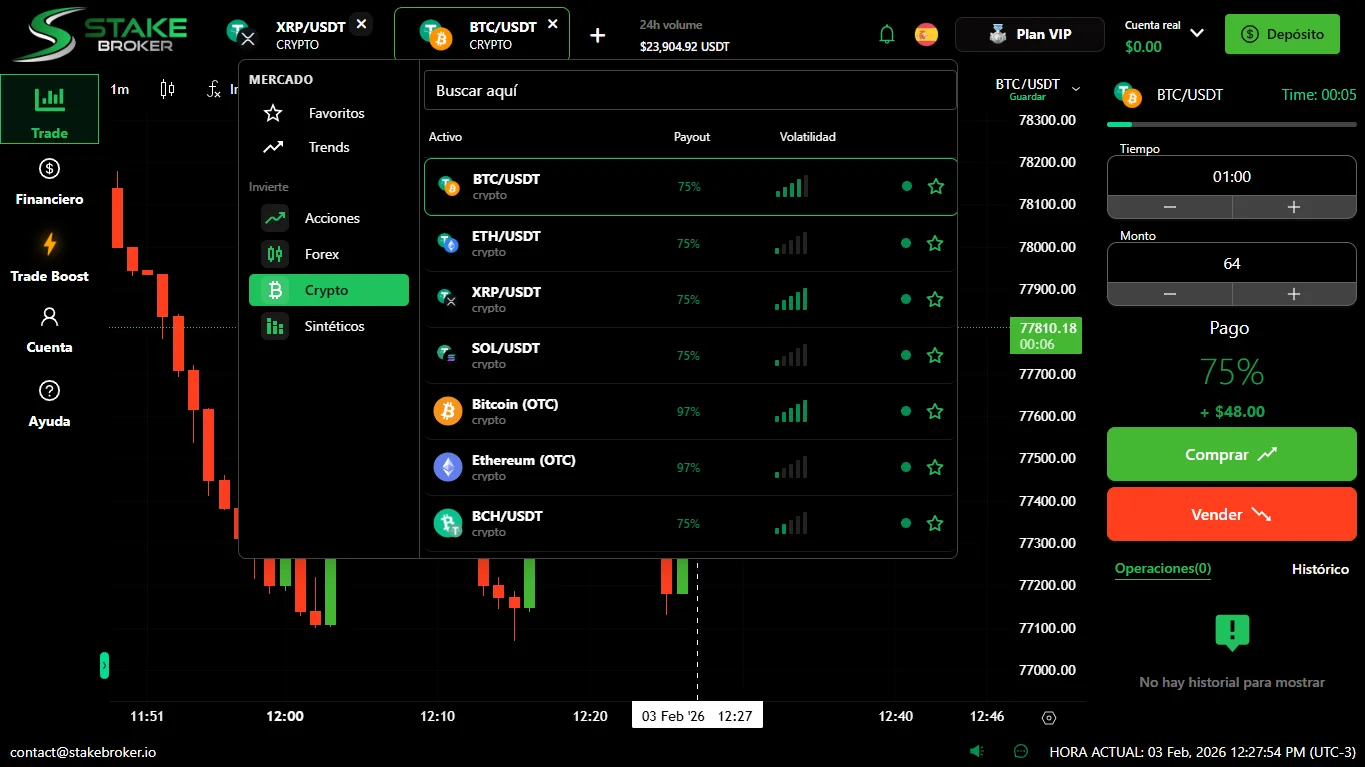Choose SOL/USDT asset row
The height and width of the screenshot is (767, 1365).
690,355
